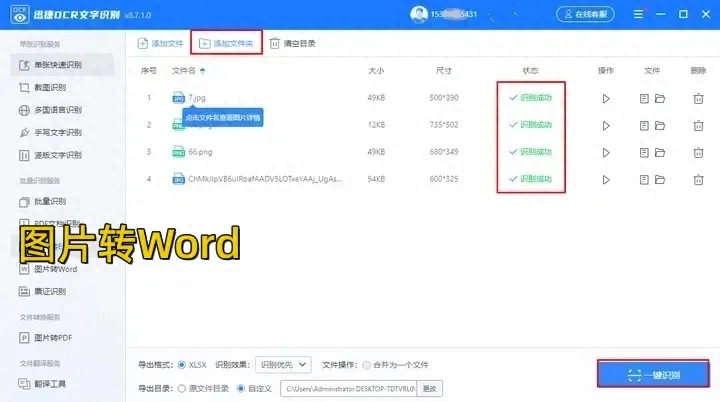Image resolution: width=720 pixels, height=402 pixels.
Task: Delete the 12KB file from the list
Action: coord(698,125)
